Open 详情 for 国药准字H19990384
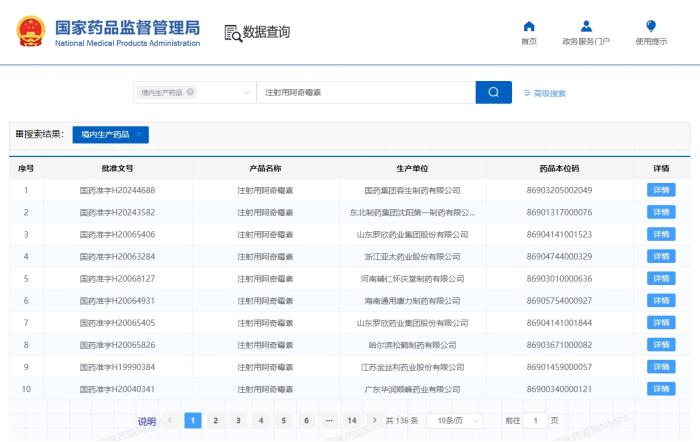 coord(661,367)
